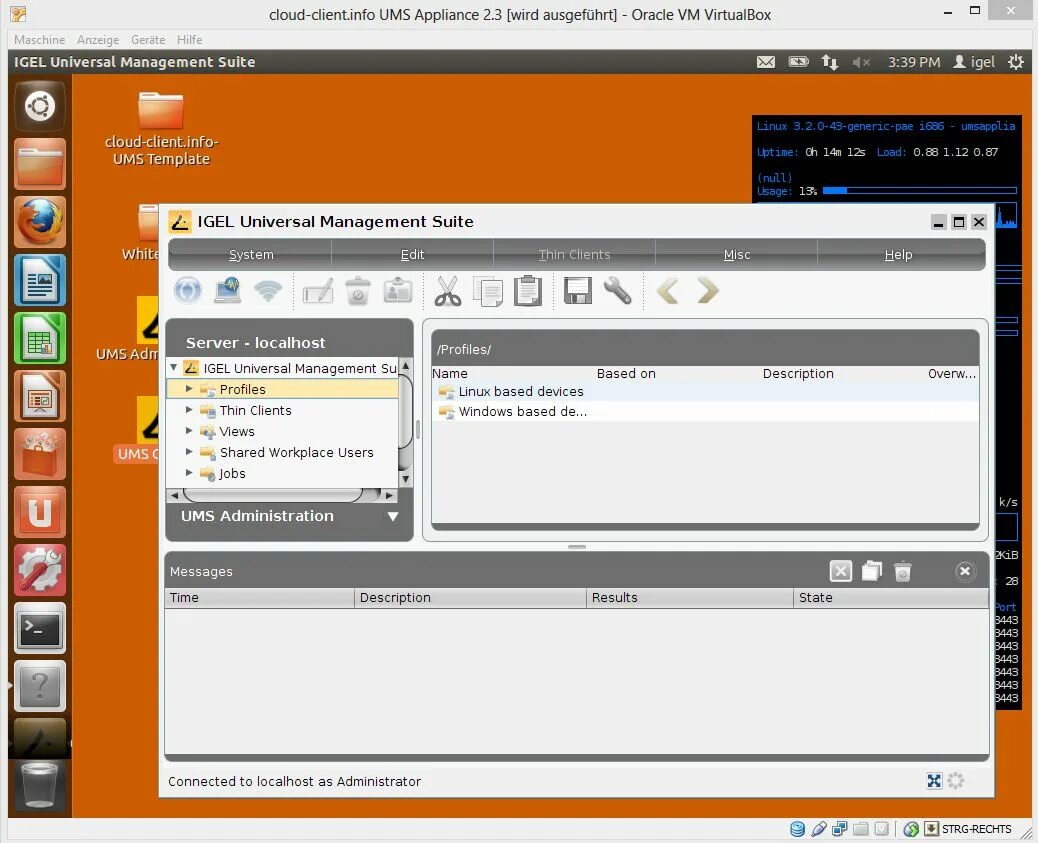Click the ID badge toolbar icon
Screen dimensions: 1038x843
[398, 291]
